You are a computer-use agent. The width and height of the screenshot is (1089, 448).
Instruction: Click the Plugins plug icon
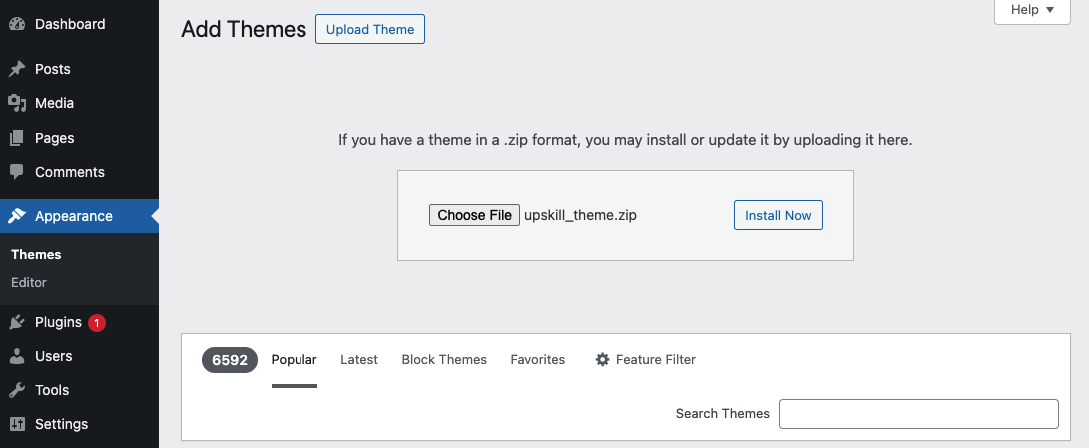coord(17,322)
